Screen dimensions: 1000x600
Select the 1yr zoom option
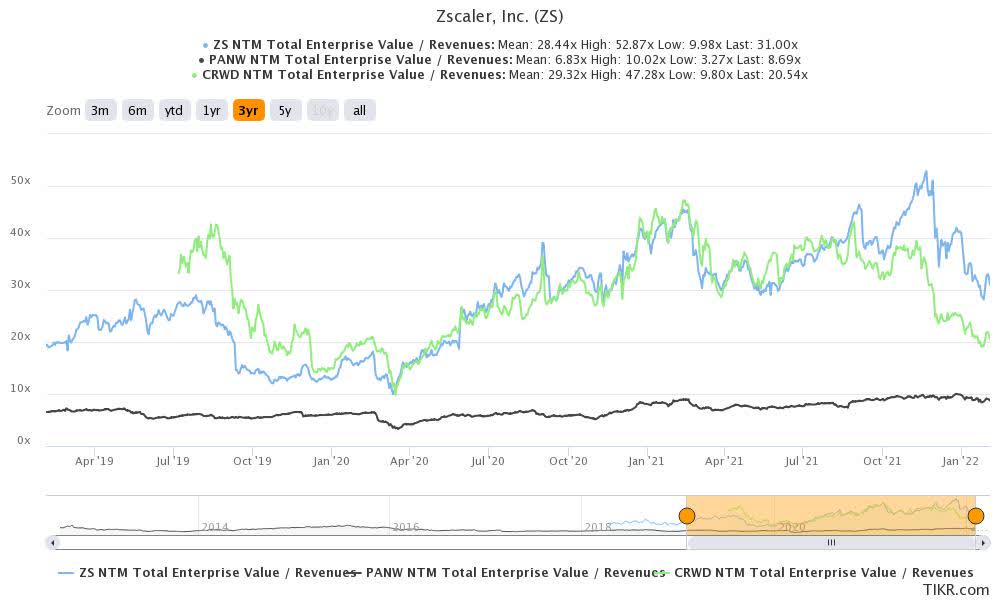coord(210,110)
